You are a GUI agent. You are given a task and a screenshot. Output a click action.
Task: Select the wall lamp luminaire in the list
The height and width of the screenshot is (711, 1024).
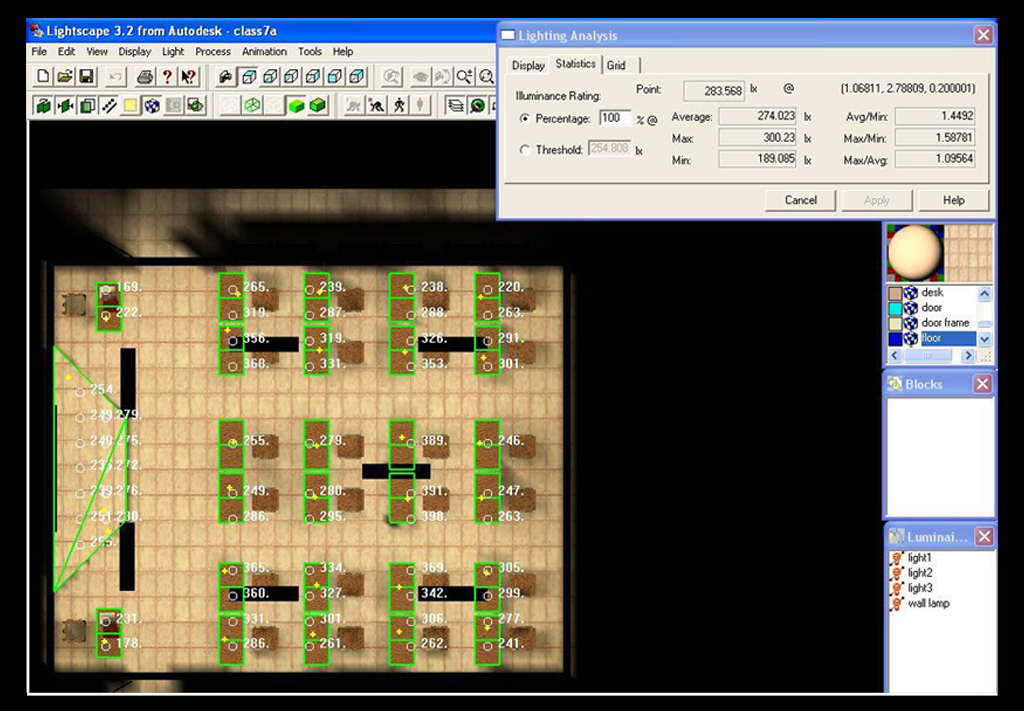pos(928,603)
